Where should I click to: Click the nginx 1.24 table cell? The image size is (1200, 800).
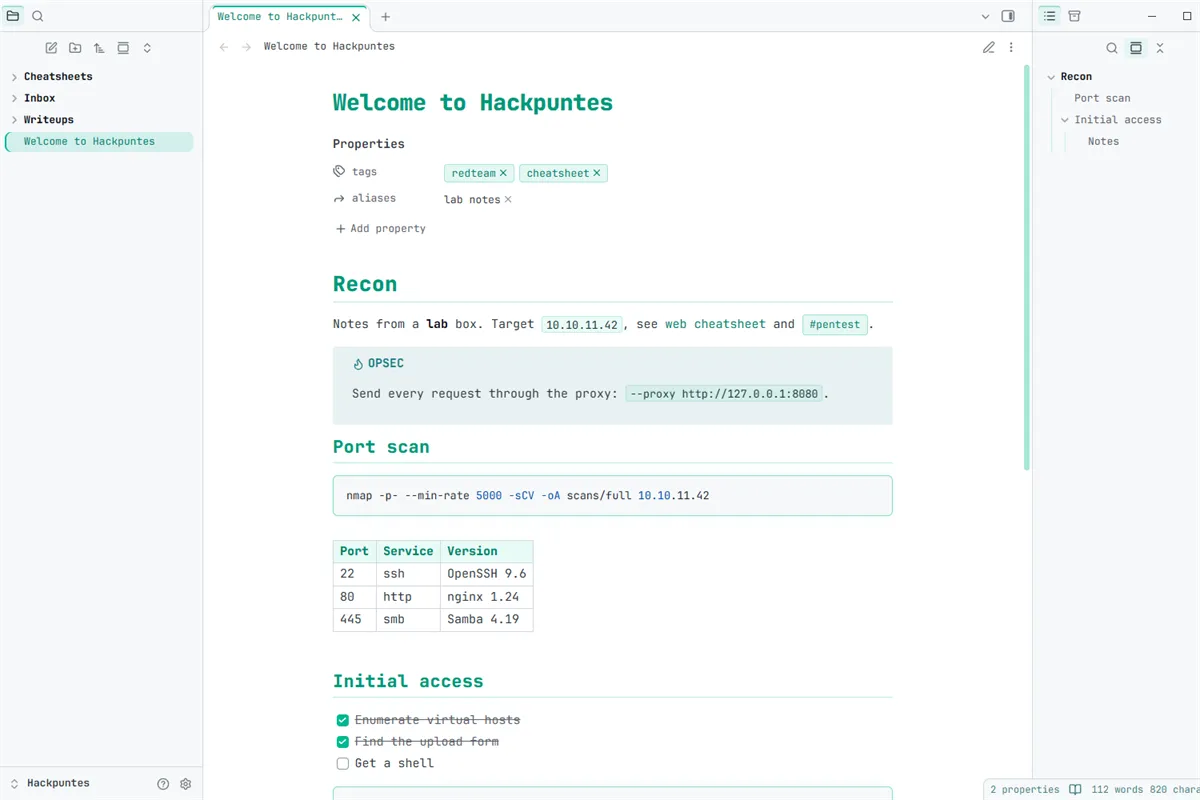tap(486, 597)
